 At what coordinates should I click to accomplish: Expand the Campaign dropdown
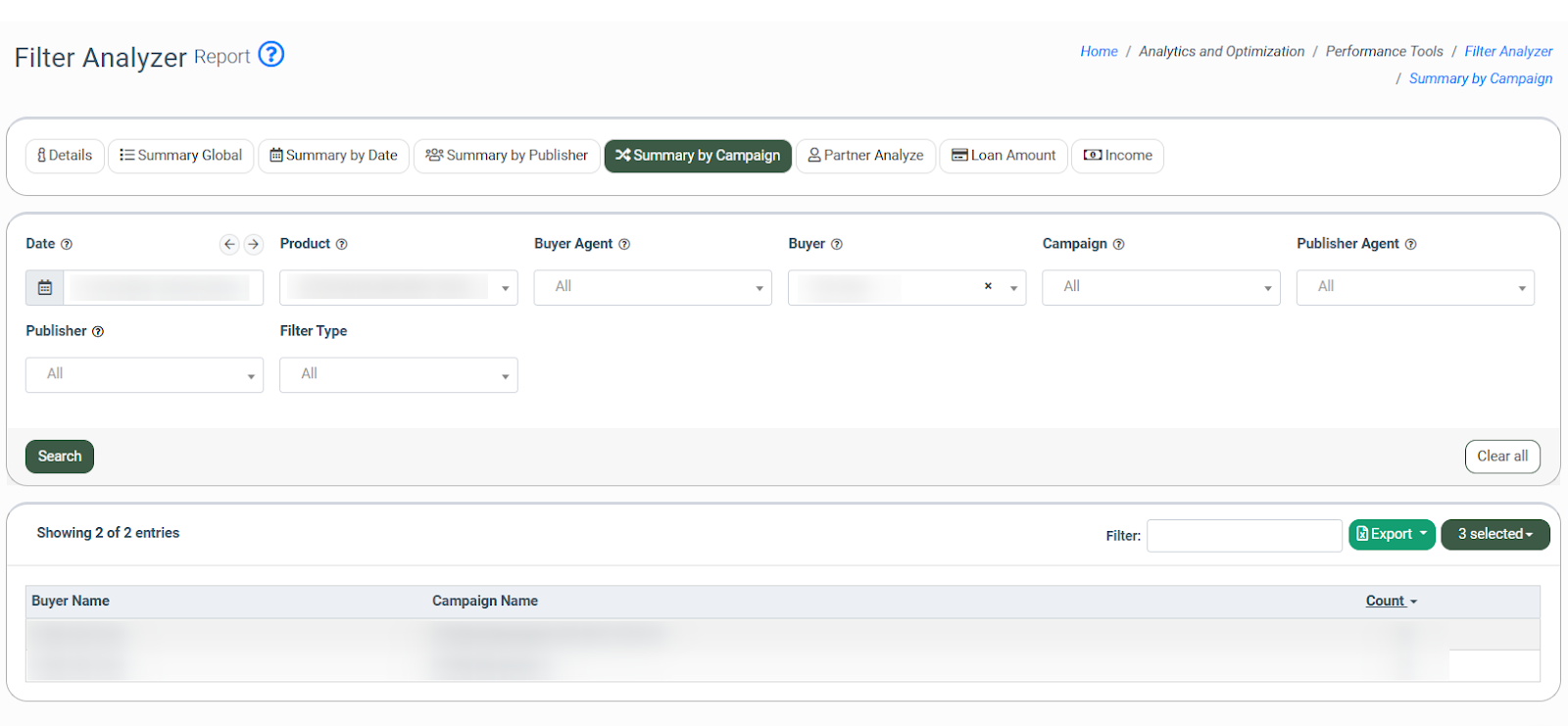1160,288
